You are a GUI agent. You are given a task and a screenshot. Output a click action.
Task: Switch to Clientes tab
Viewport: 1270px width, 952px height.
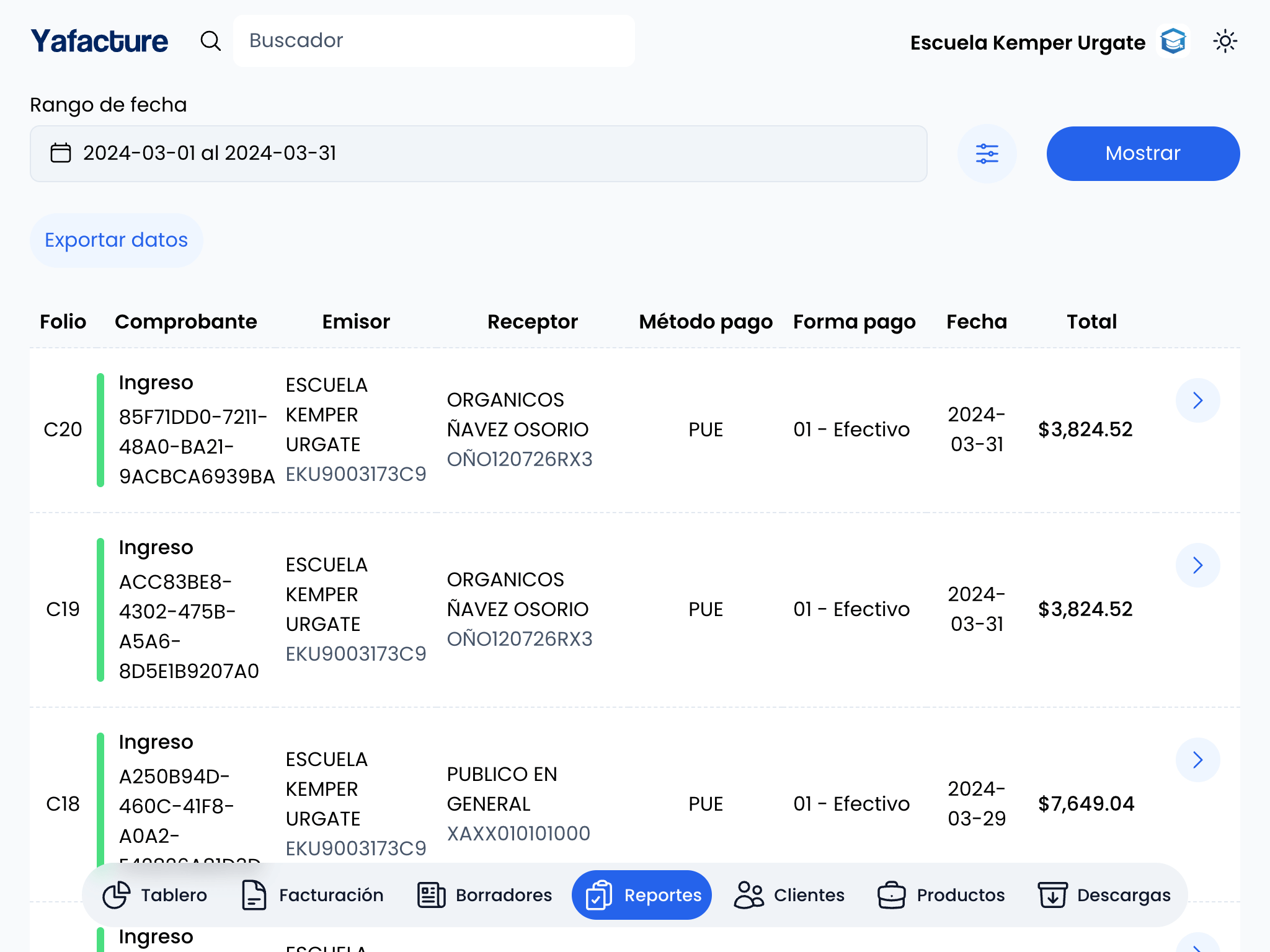pos(789,895)
